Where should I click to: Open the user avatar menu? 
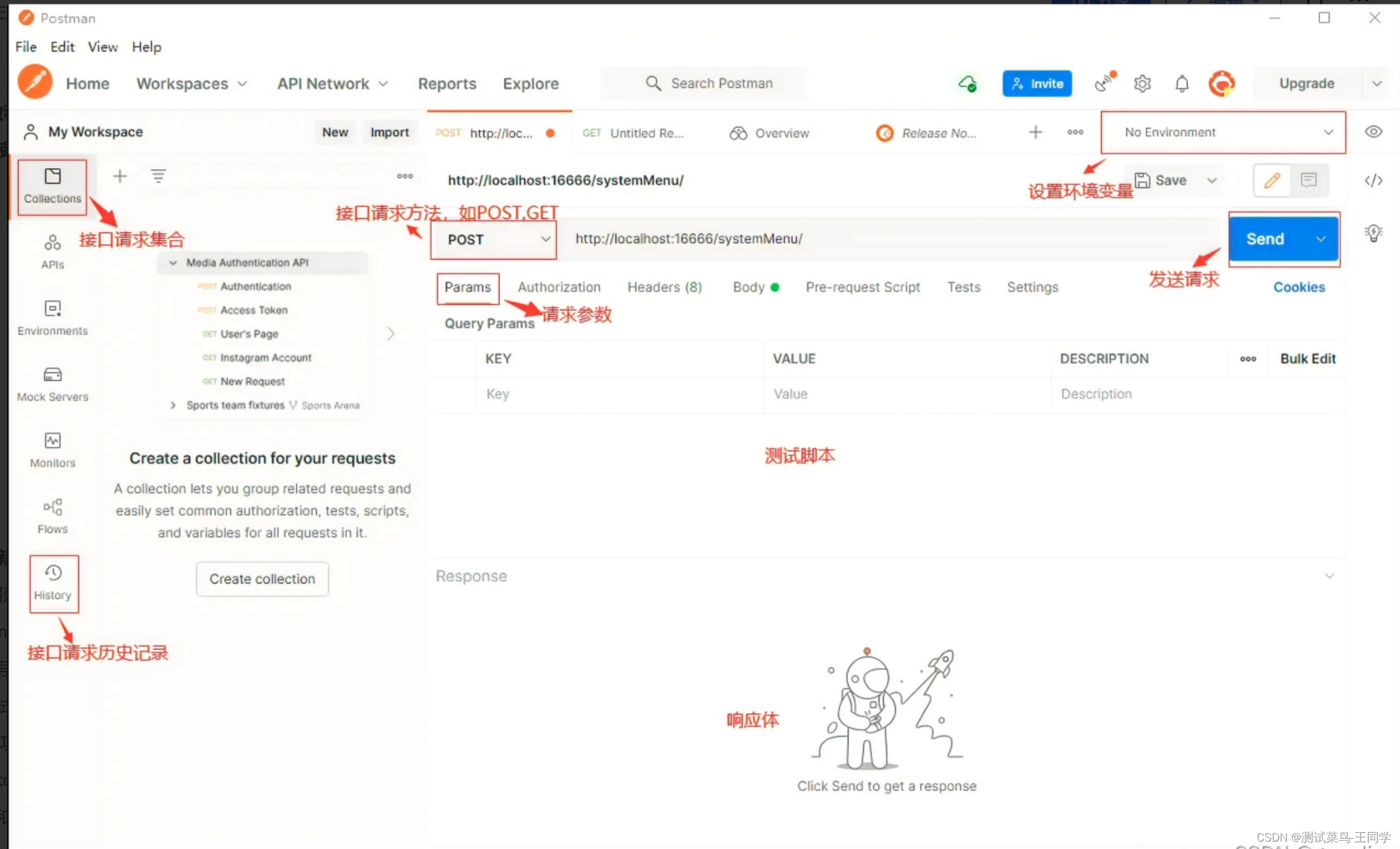pos(1222,83)
